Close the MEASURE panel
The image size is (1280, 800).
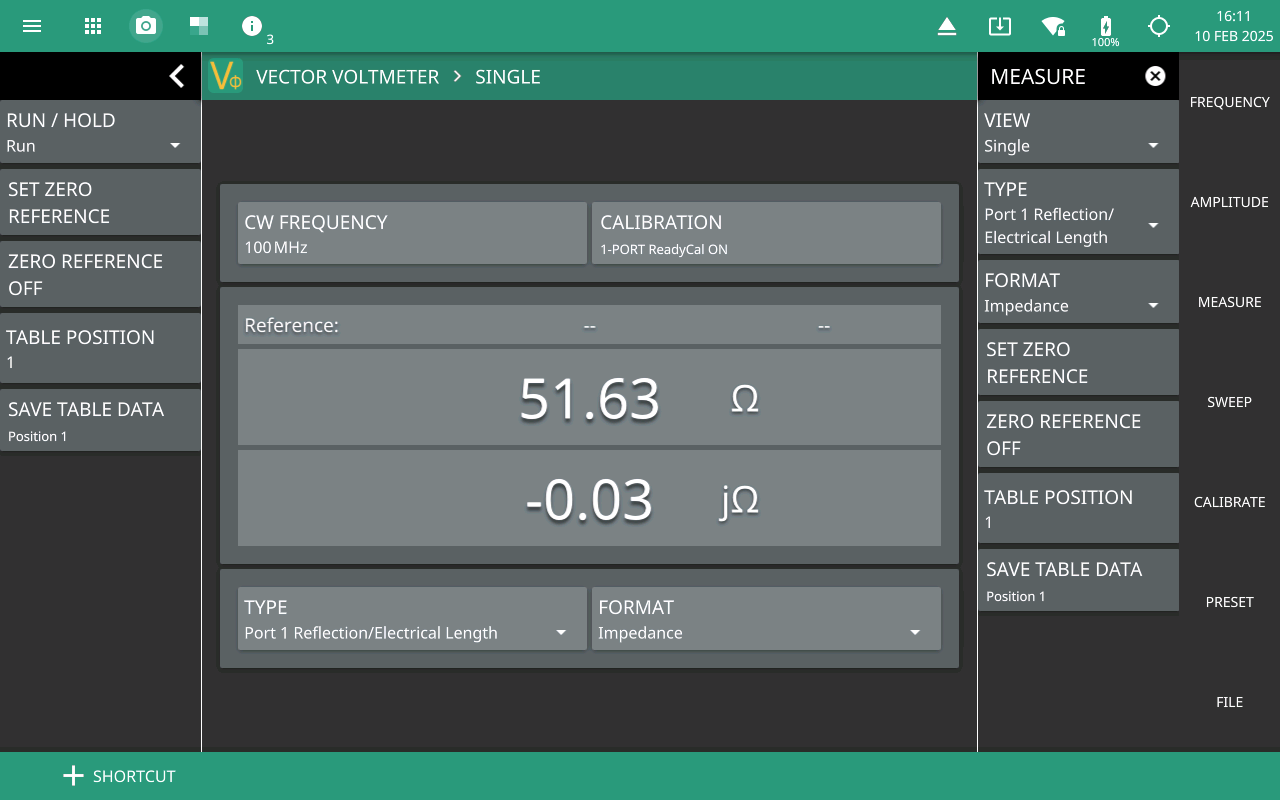[x=1155, y=76]
